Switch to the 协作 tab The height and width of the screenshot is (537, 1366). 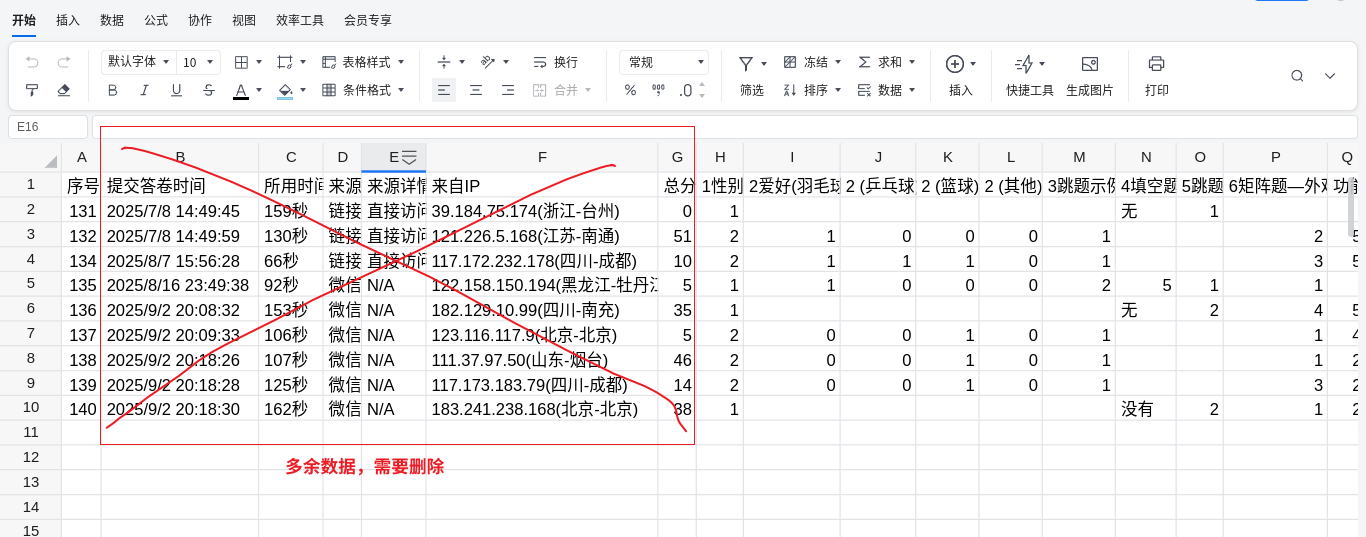click(200, 20)
